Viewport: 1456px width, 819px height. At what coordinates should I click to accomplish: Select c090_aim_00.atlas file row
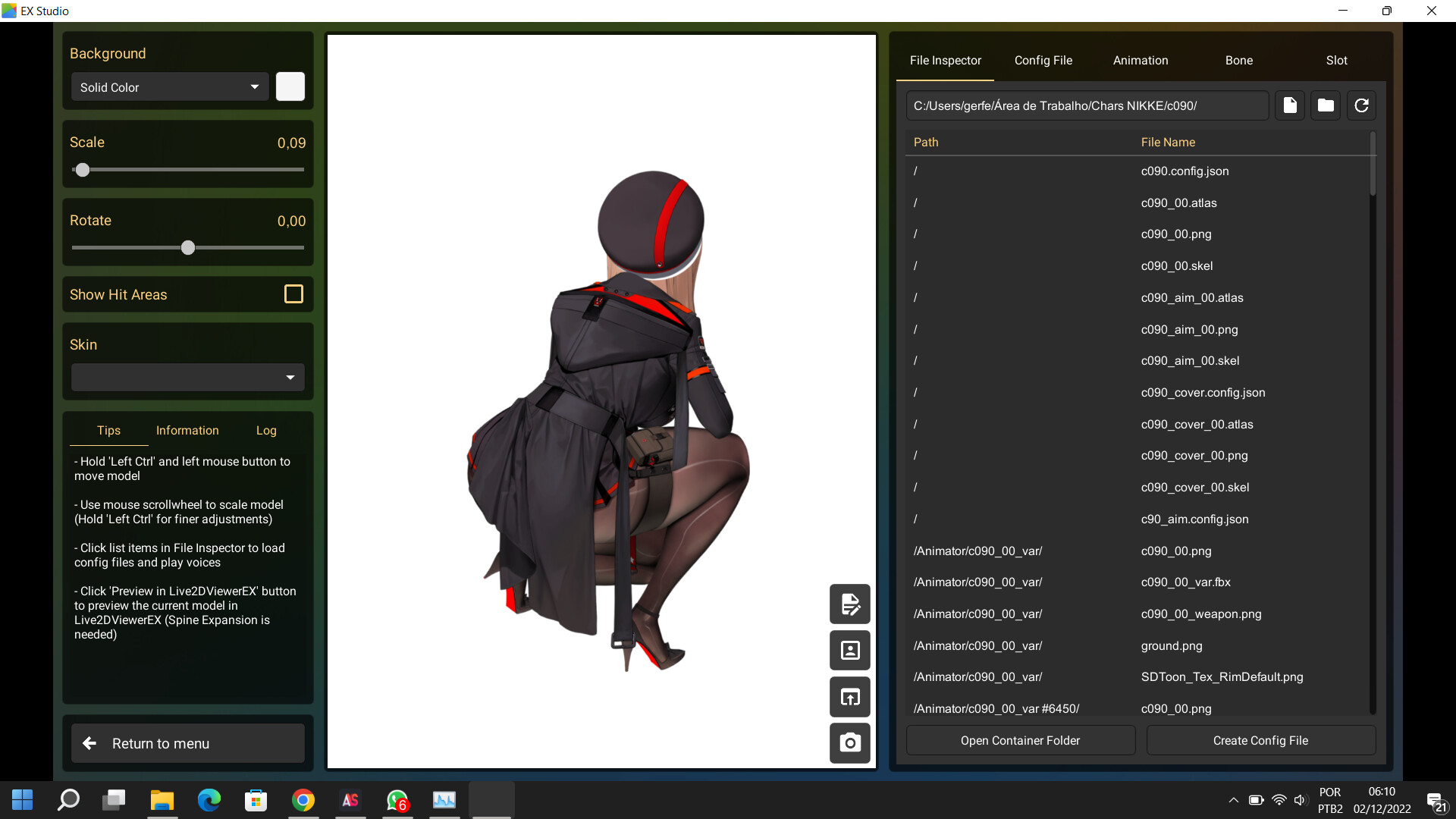[x=1137, y=298]
